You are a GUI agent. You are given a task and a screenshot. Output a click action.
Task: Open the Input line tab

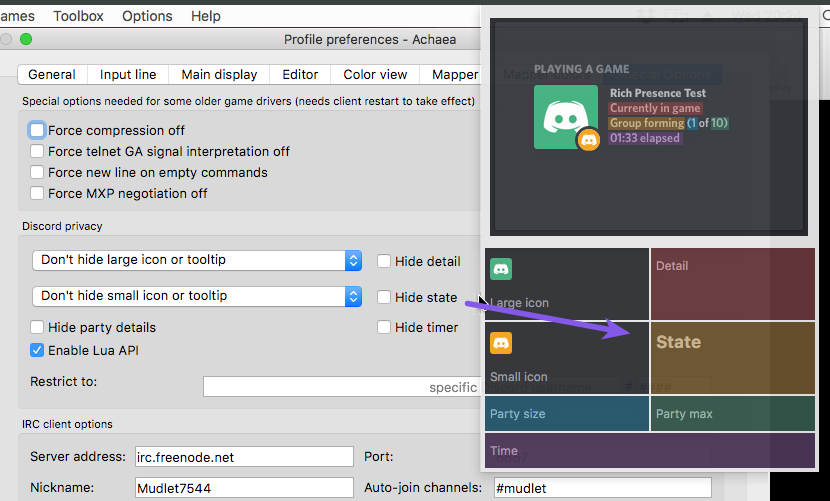tap(128, 75)
